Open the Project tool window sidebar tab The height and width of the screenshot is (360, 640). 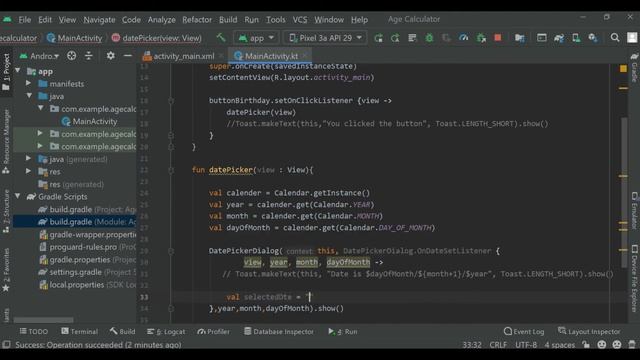tap(6, 73)
